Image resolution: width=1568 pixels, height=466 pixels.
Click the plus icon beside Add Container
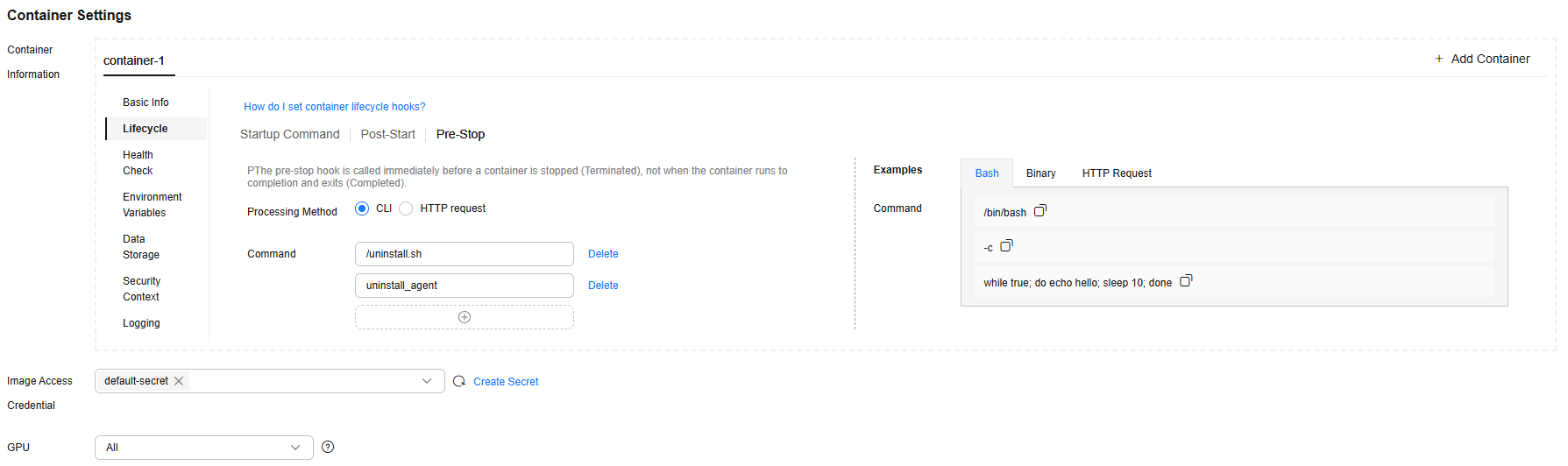click(x=1439, y=59)
